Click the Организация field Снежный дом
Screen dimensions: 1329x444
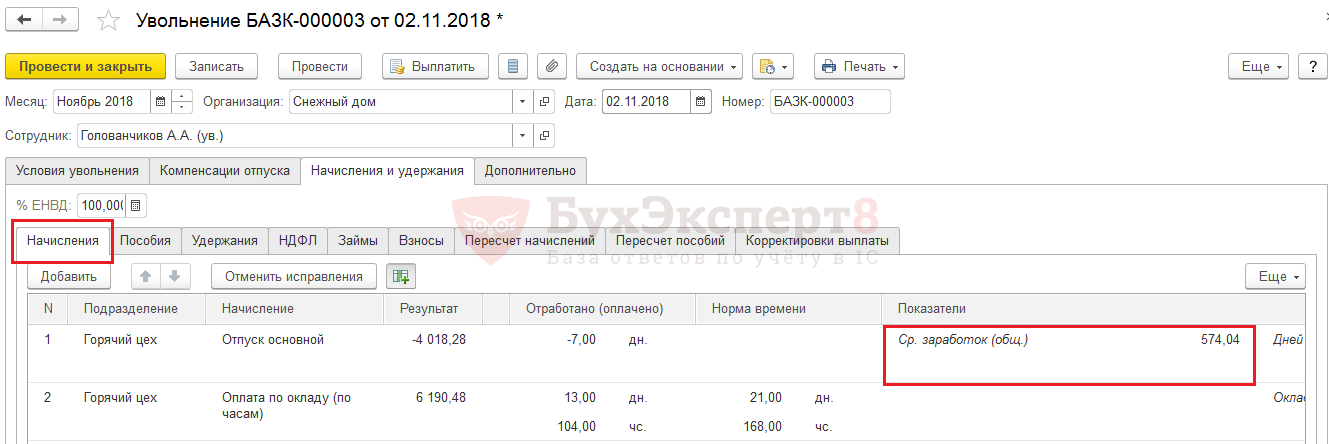401,101
